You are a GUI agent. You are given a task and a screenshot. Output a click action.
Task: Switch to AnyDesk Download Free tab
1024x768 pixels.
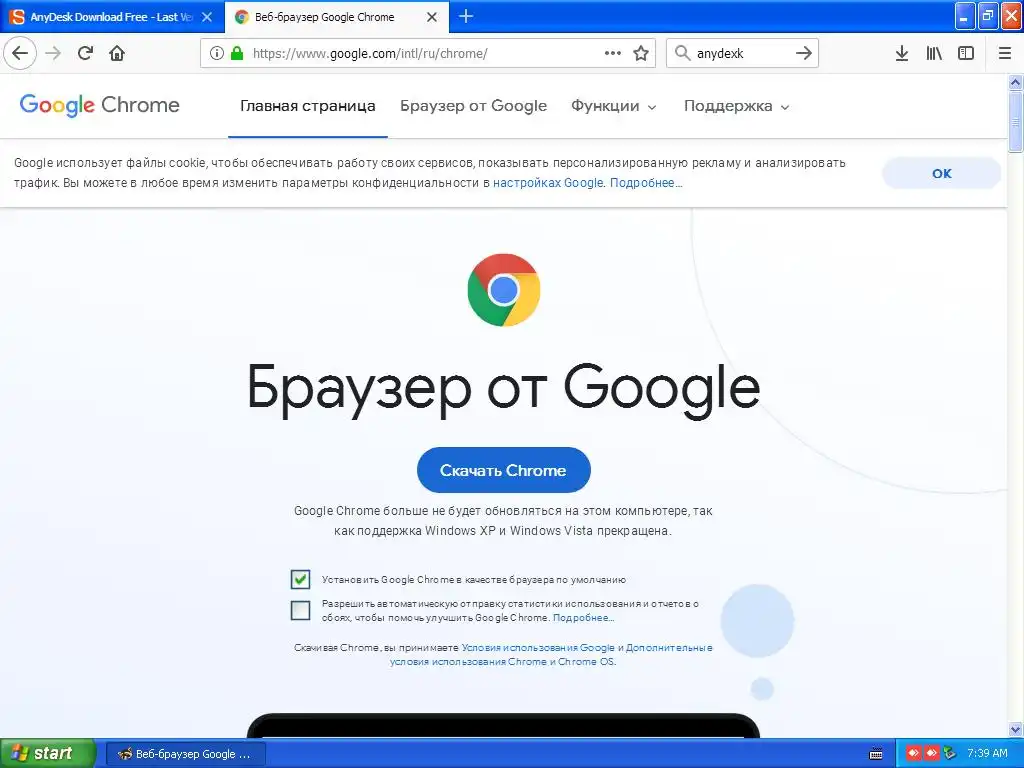112,17
